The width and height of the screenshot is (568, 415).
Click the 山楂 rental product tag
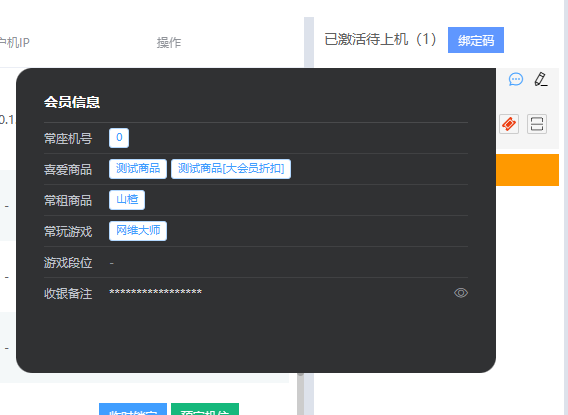point(127,200)
